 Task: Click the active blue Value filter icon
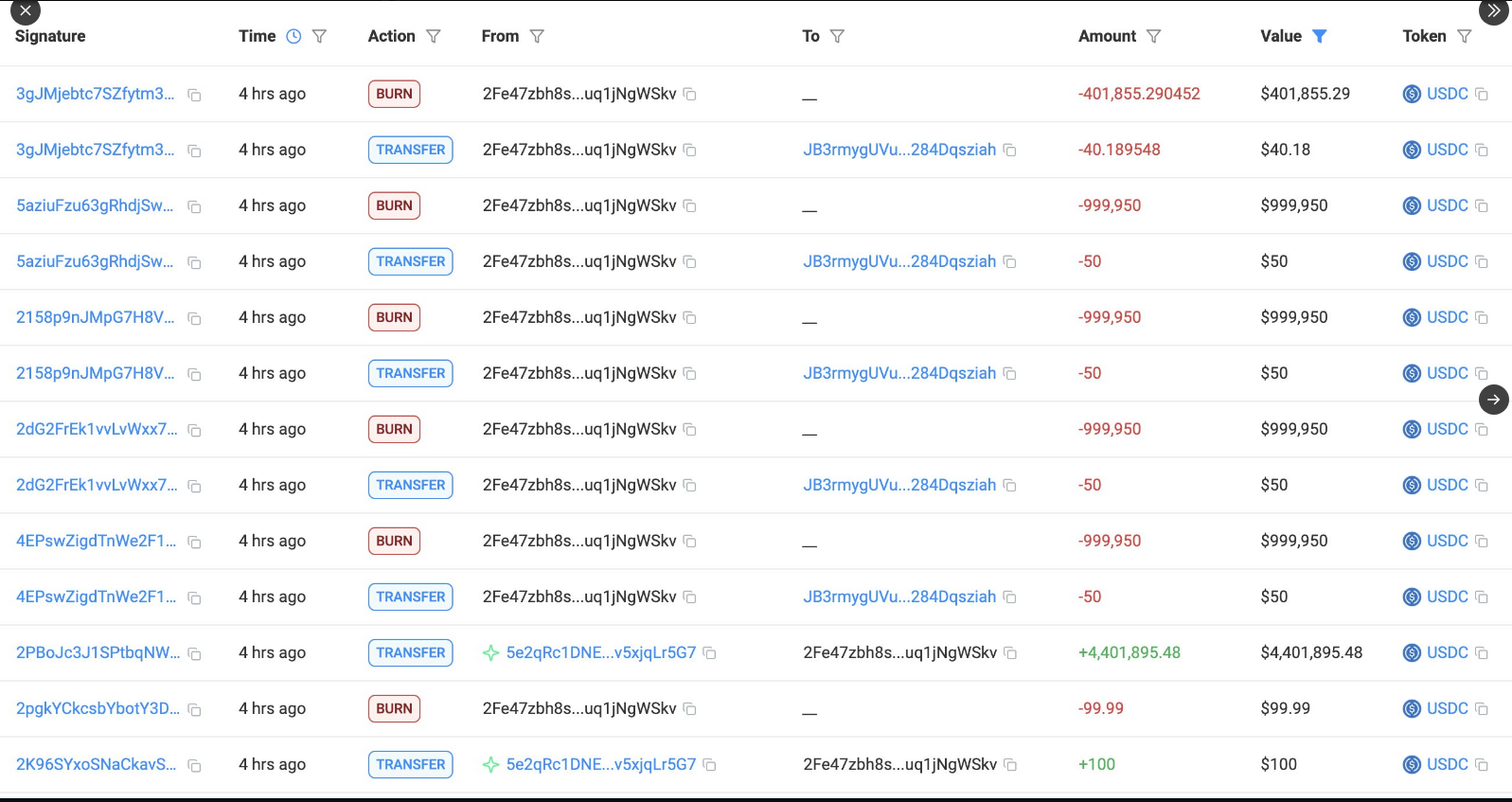click(1319, 36)
